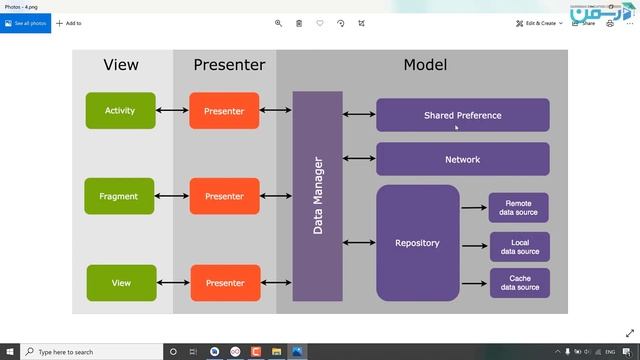Click See all photos button
The height and width of the screenshot is (360, 640).
click(25, 23)
